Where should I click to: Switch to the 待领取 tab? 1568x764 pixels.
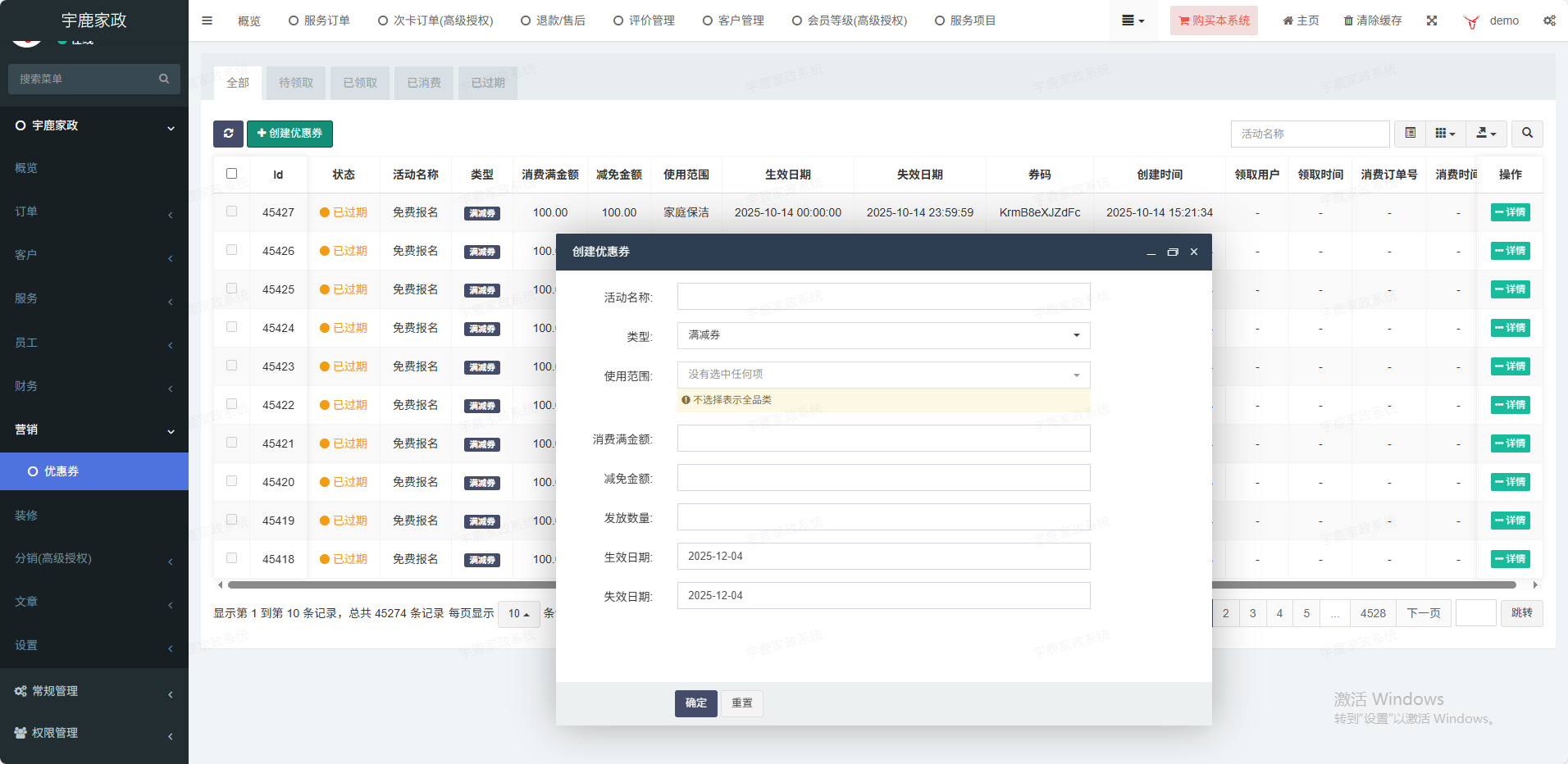(295, 83)
